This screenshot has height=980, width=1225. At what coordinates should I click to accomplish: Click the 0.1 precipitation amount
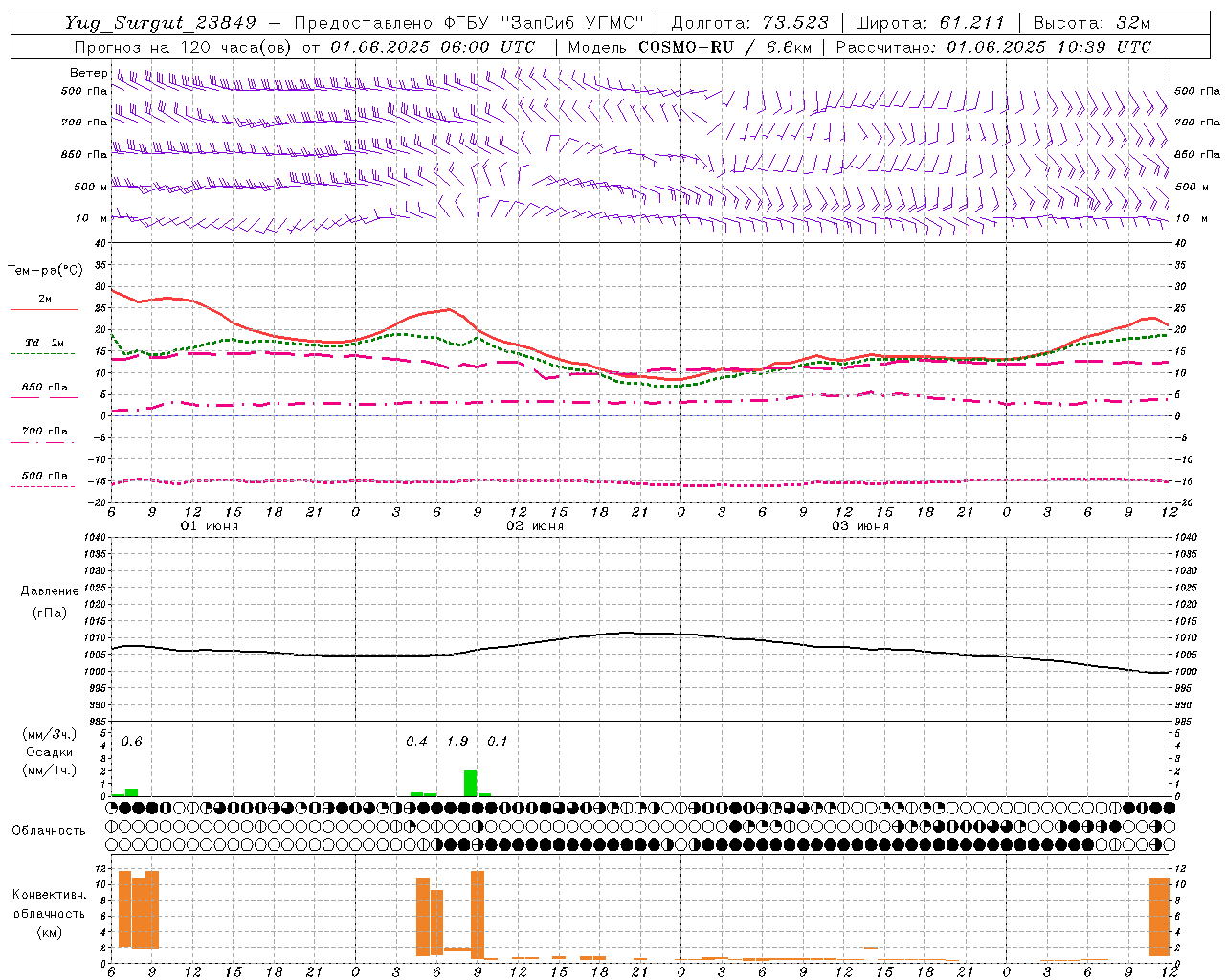(x=497, y=741)
